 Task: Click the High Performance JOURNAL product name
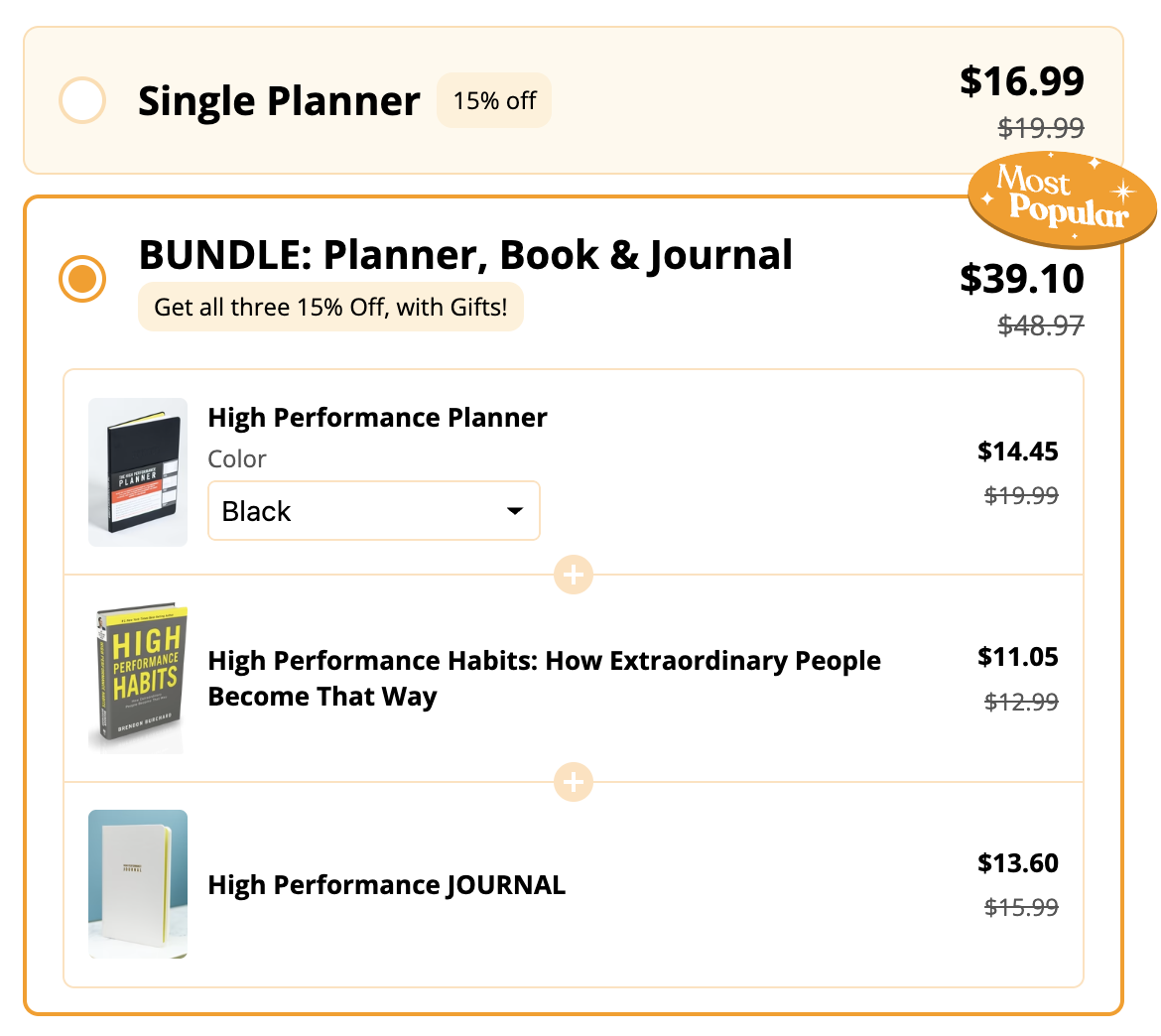click(386, 885)
